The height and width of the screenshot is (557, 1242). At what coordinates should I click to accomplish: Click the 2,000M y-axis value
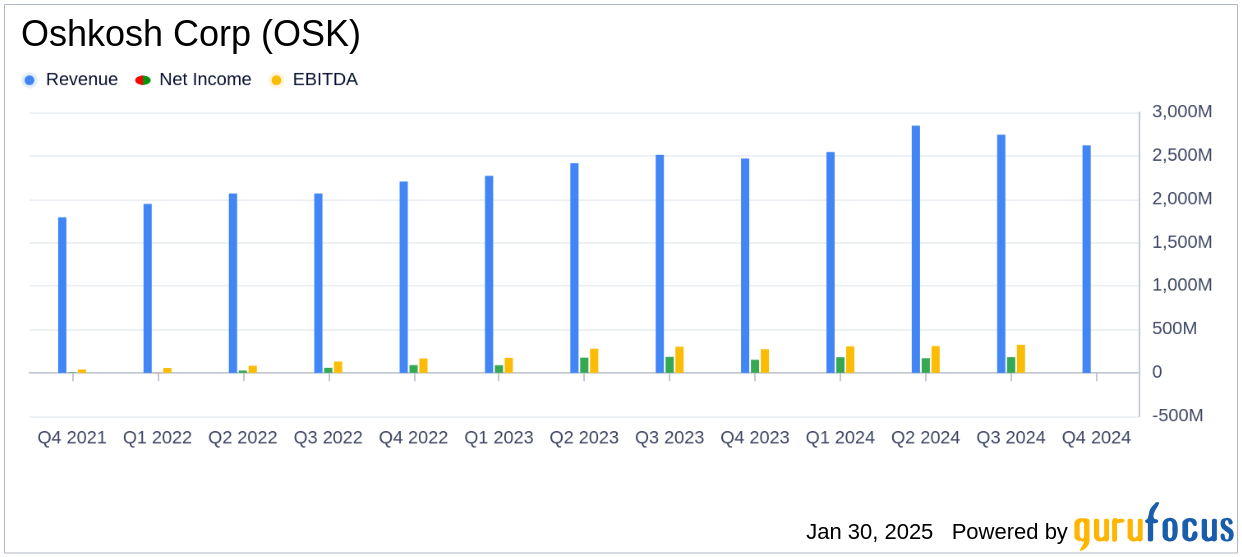tap(1182, 199)
